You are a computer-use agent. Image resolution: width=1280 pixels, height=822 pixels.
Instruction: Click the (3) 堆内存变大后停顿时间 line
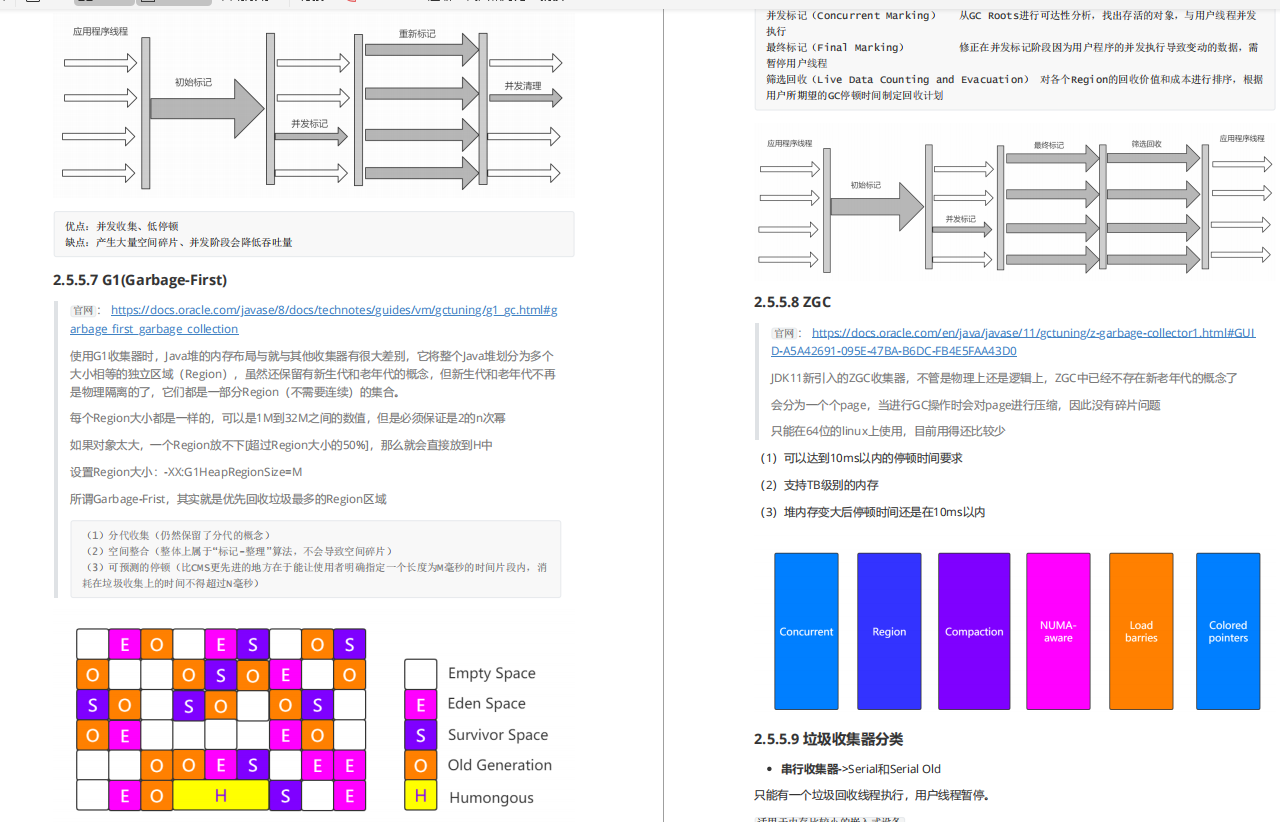(x=872, y=512)
